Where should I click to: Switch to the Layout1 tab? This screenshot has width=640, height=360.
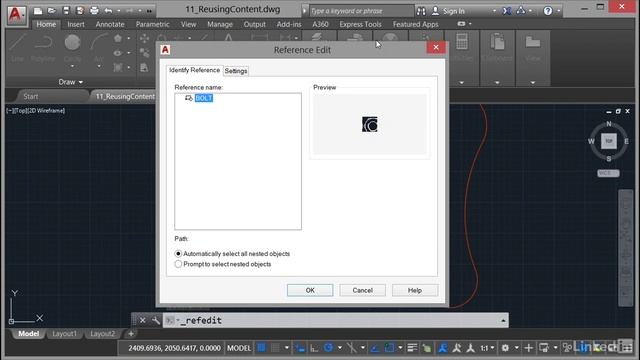64,334
